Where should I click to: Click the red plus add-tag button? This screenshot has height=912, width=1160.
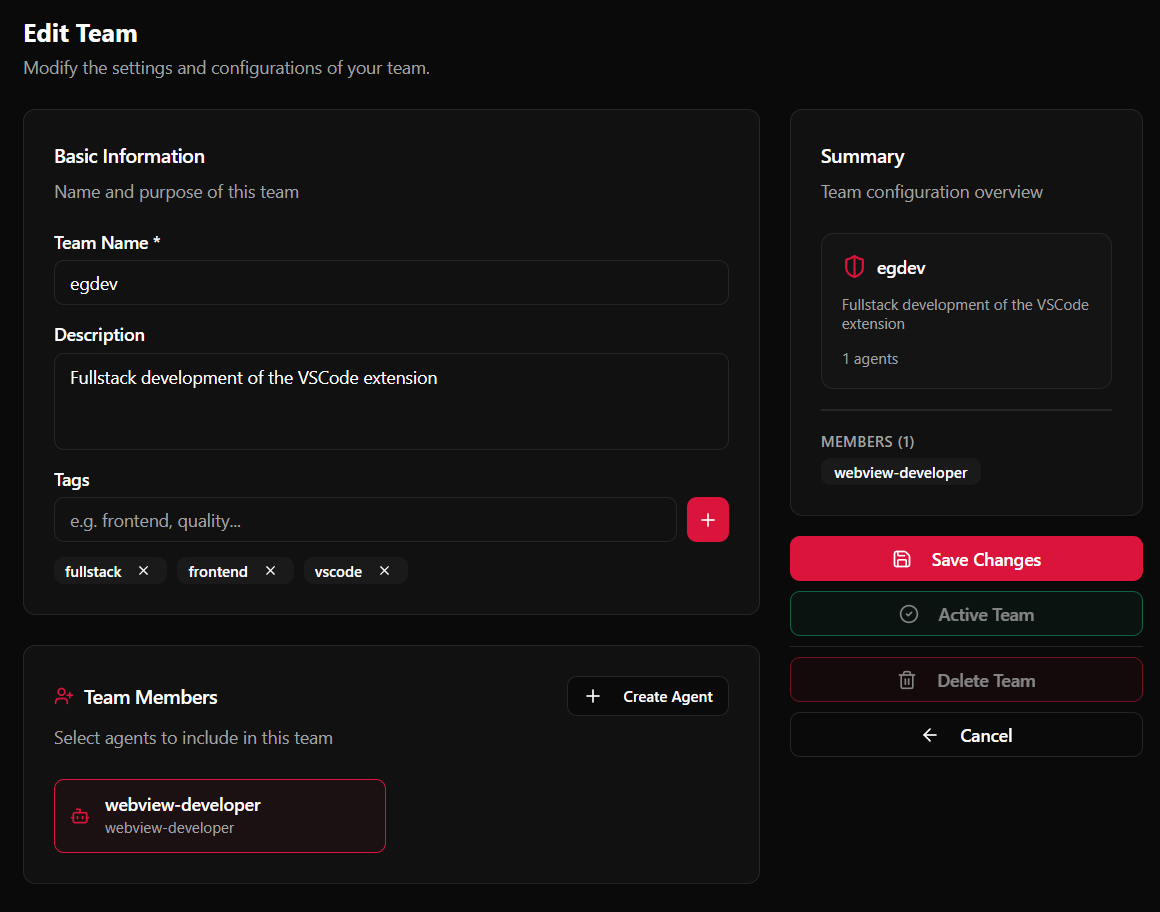(708, 520)
